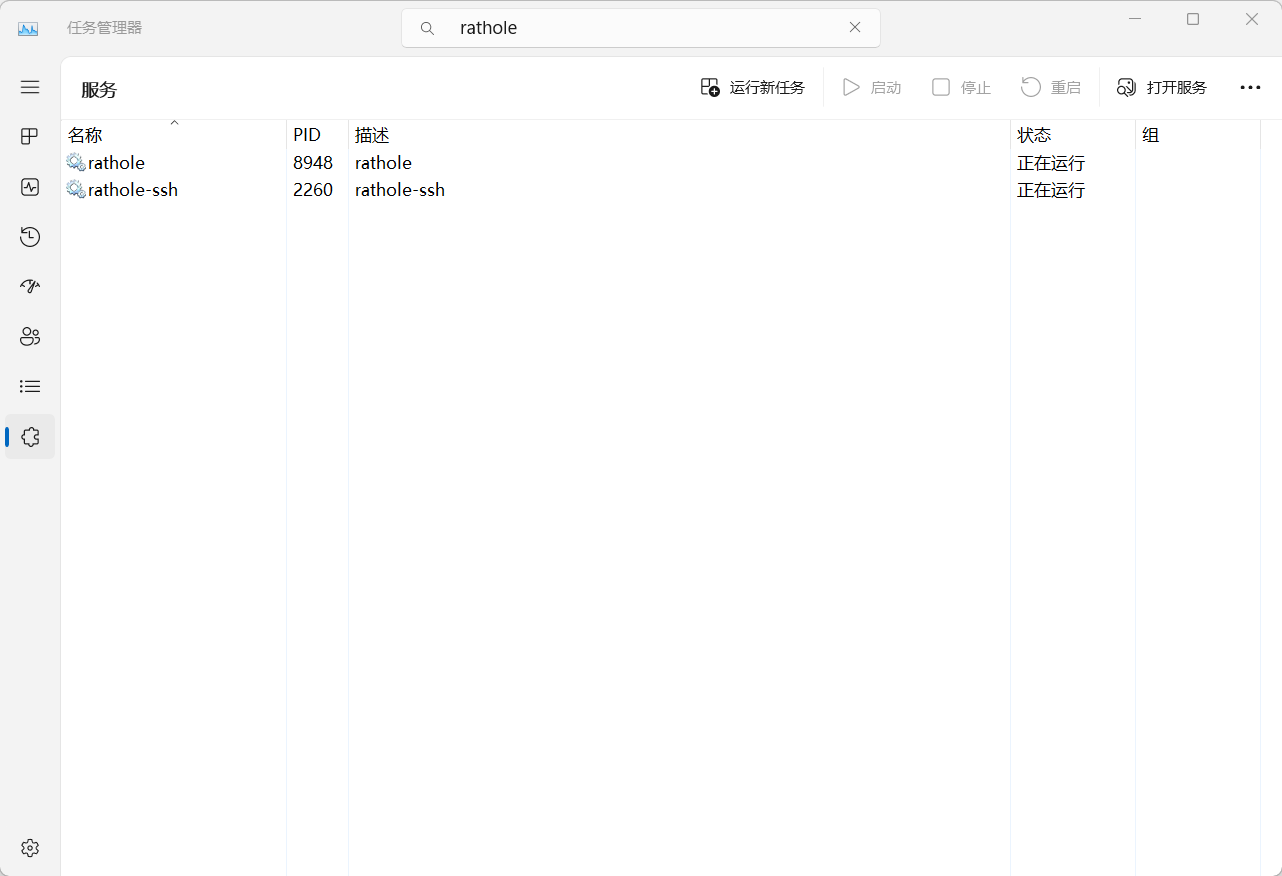Select the rathole service row

[117, 163]
